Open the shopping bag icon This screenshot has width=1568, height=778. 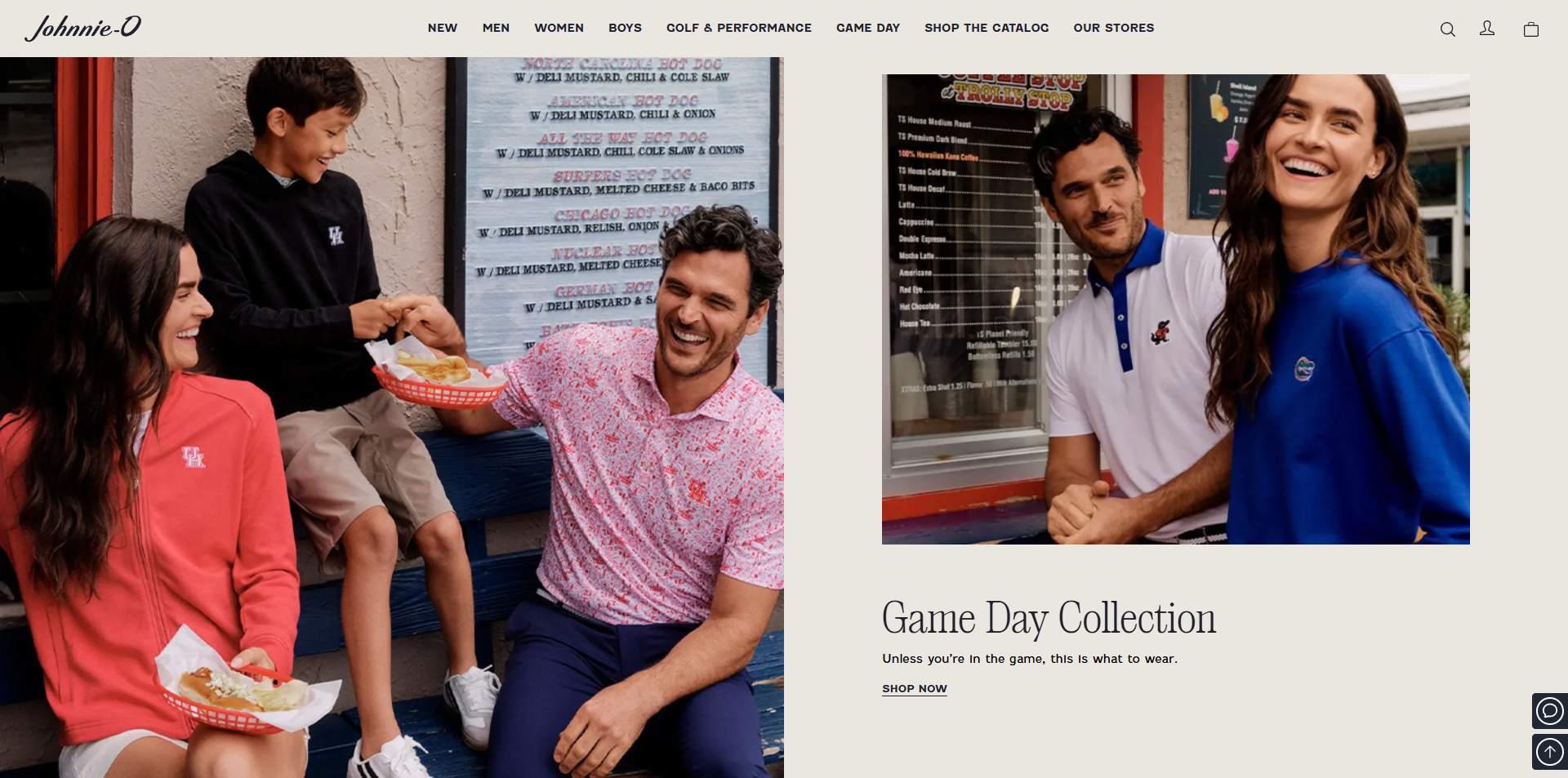1531,29
